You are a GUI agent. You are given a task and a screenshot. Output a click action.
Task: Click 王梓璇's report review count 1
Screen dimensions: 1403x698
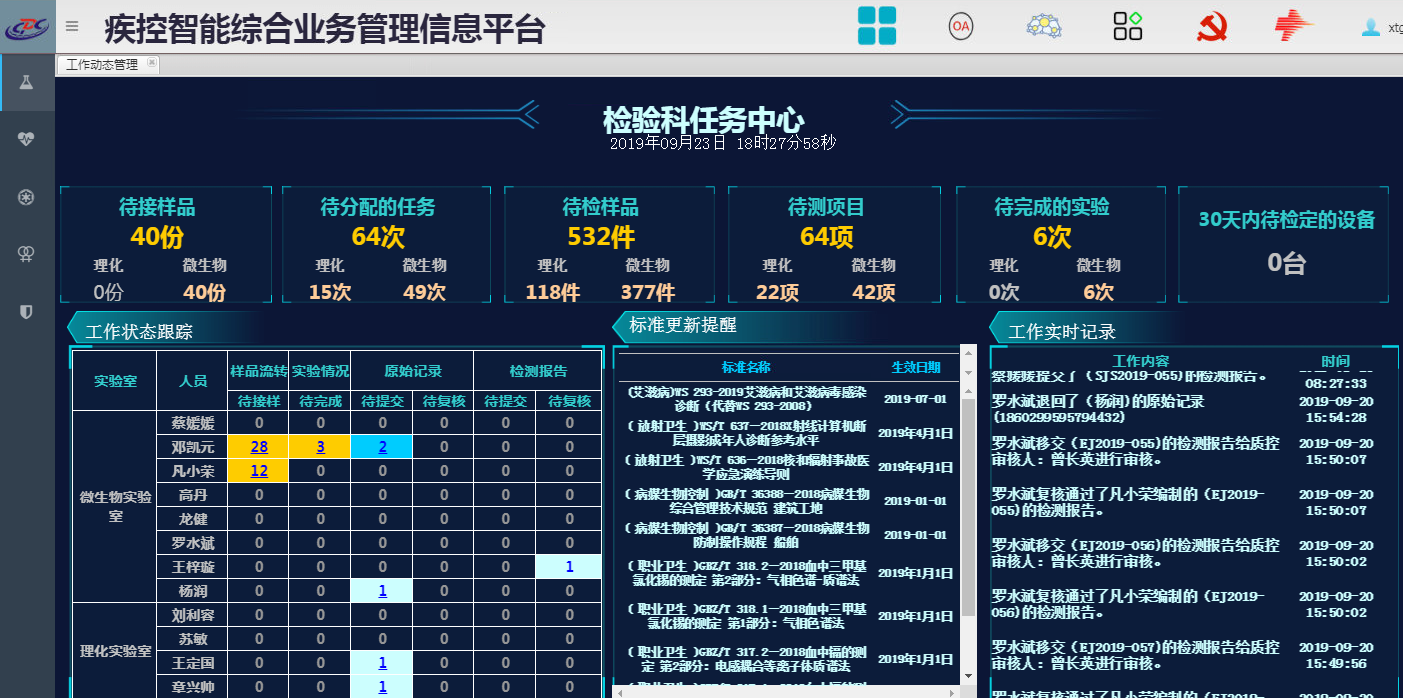point(569,567)
